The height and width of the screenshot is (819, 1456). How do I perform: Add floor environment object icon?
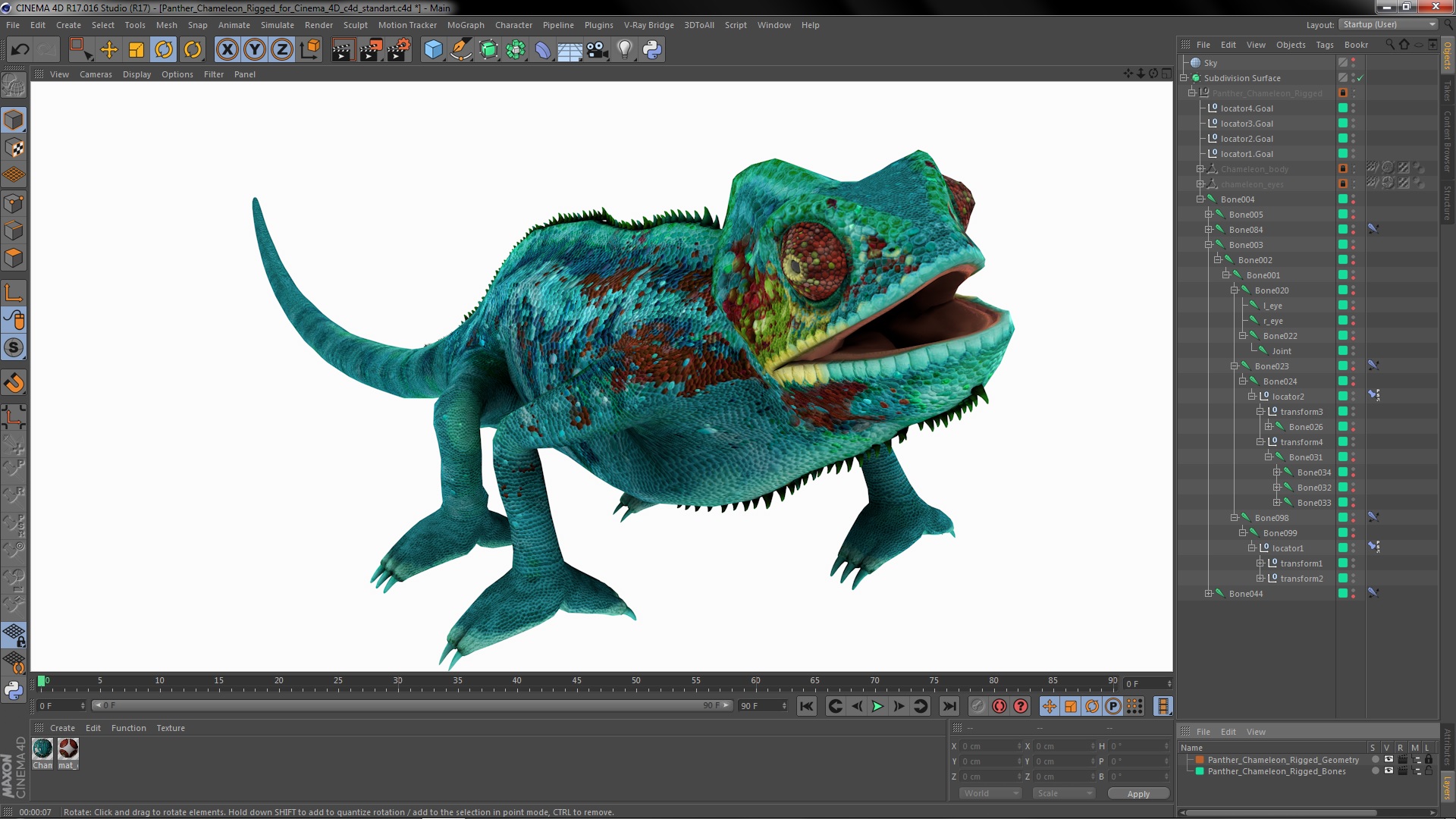[570, 50]
